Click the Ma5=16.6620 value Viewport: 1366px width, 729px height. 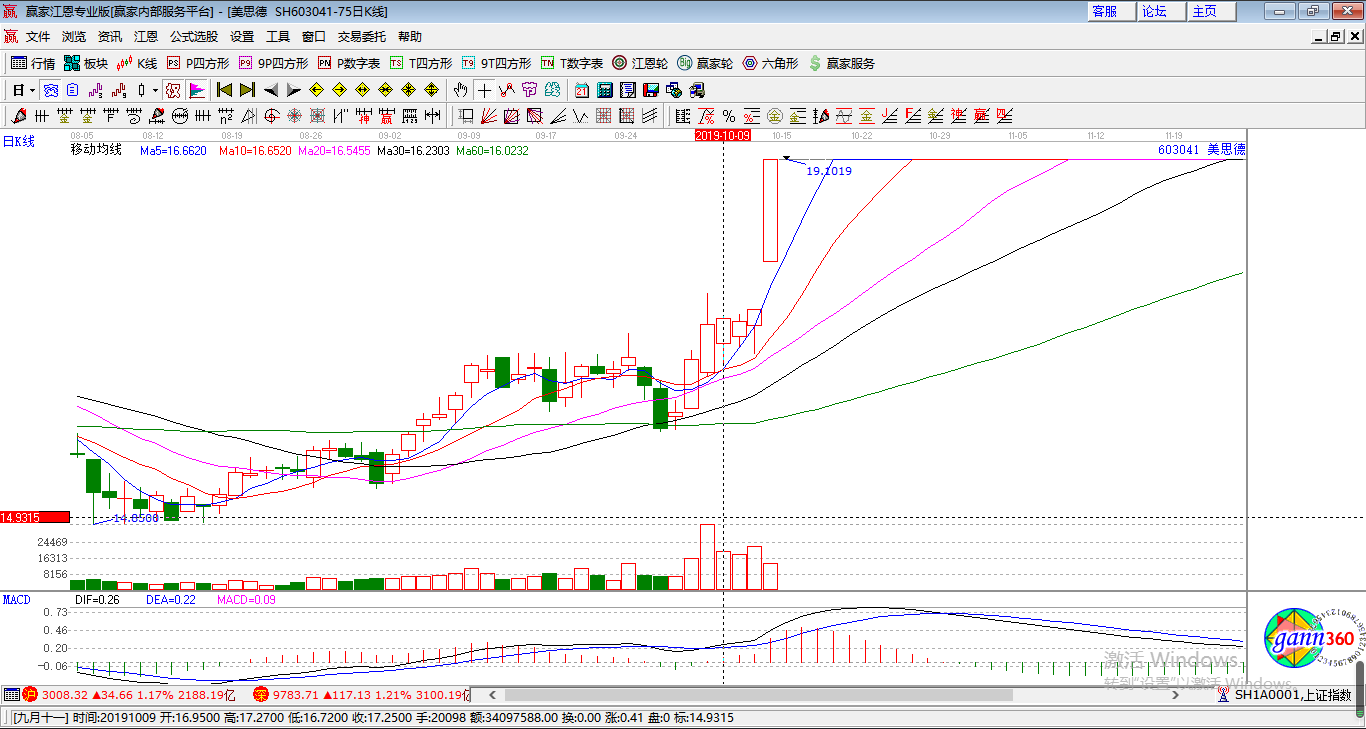tap(173, 151)
